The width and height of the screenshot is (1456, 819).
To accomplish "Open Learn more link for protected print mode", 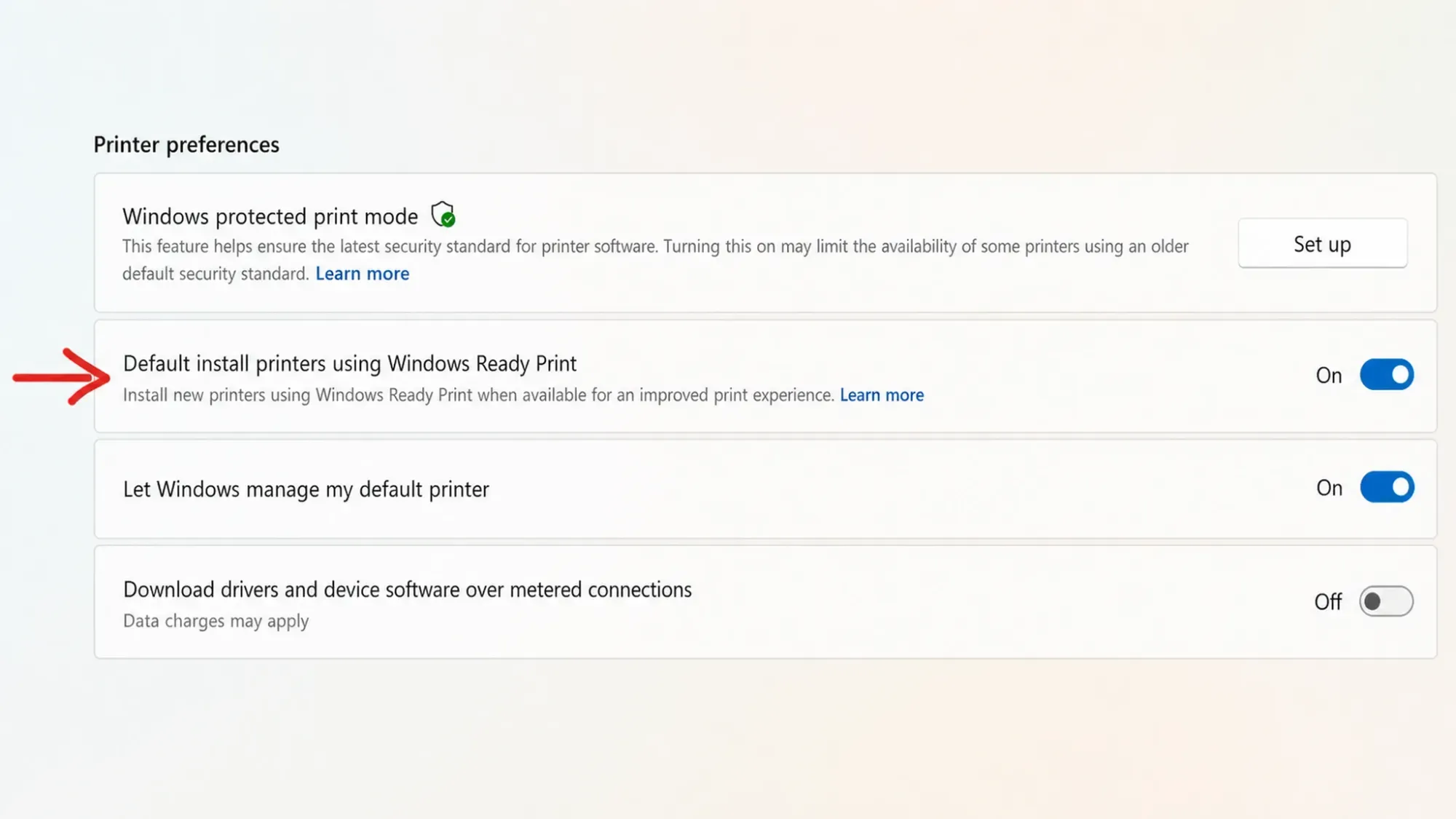I will coord(363,274).
